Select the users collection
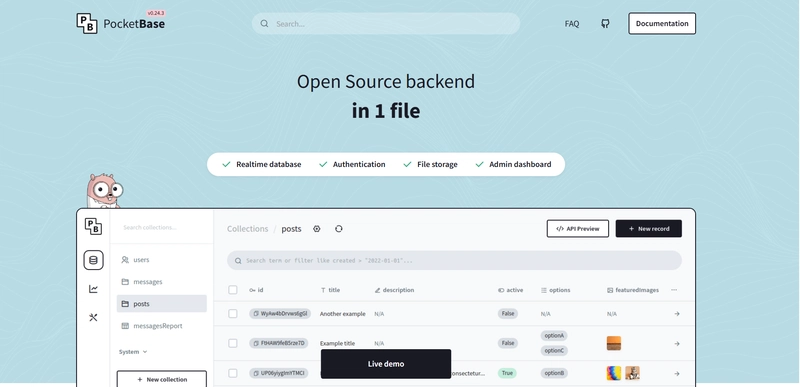This screenshot has height=387, width=800. tap(162, 260)
